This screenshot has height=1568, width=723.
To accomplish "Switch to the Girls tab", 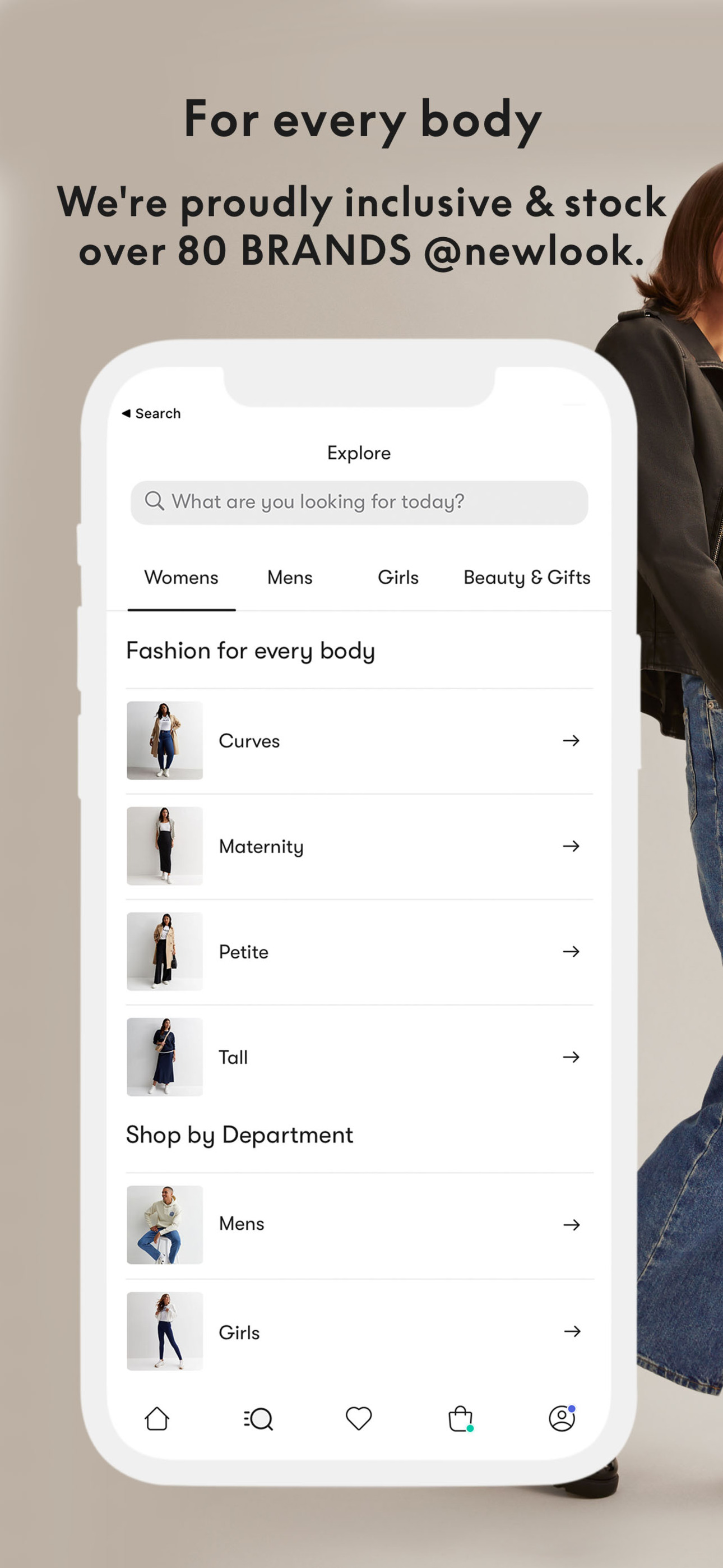I will [x=398, y=577].
